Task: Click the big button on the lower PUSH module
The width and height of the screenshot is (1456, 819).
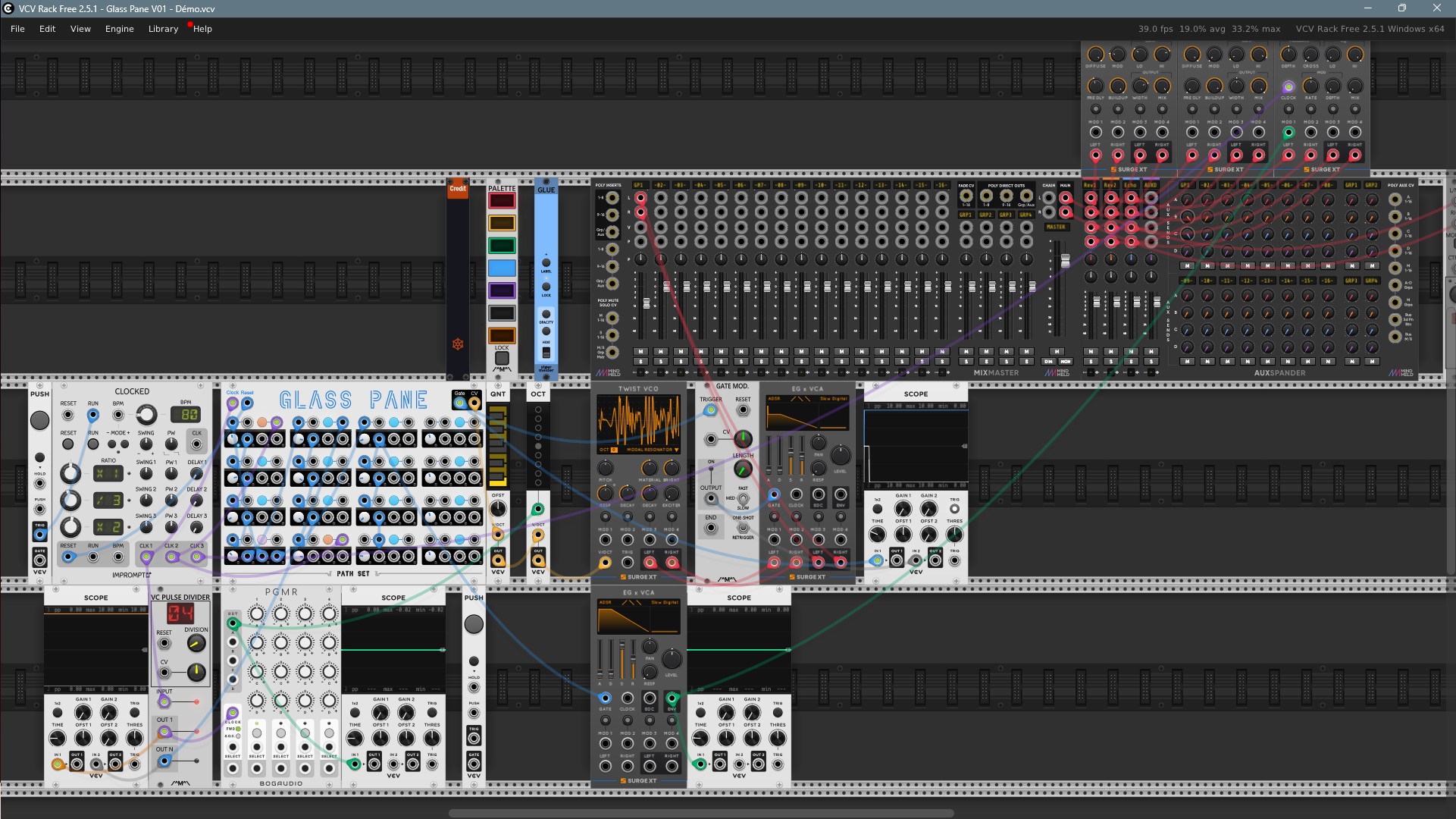Action: (x=474, y=624)
